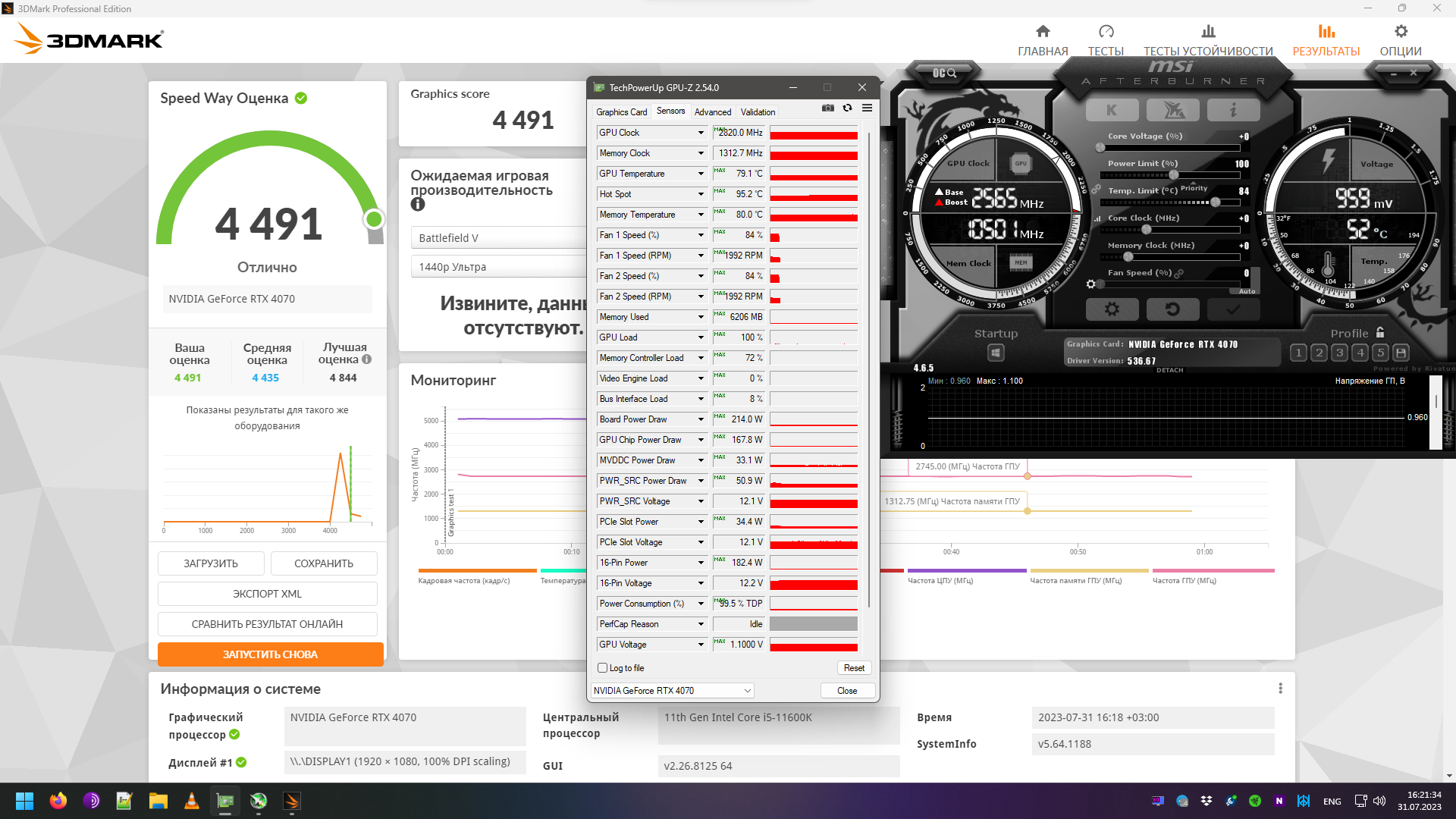This screenshot has width=1456, height=819.
Task: Open GPU-Z hamburger menu icon
Action: [867, 108]
